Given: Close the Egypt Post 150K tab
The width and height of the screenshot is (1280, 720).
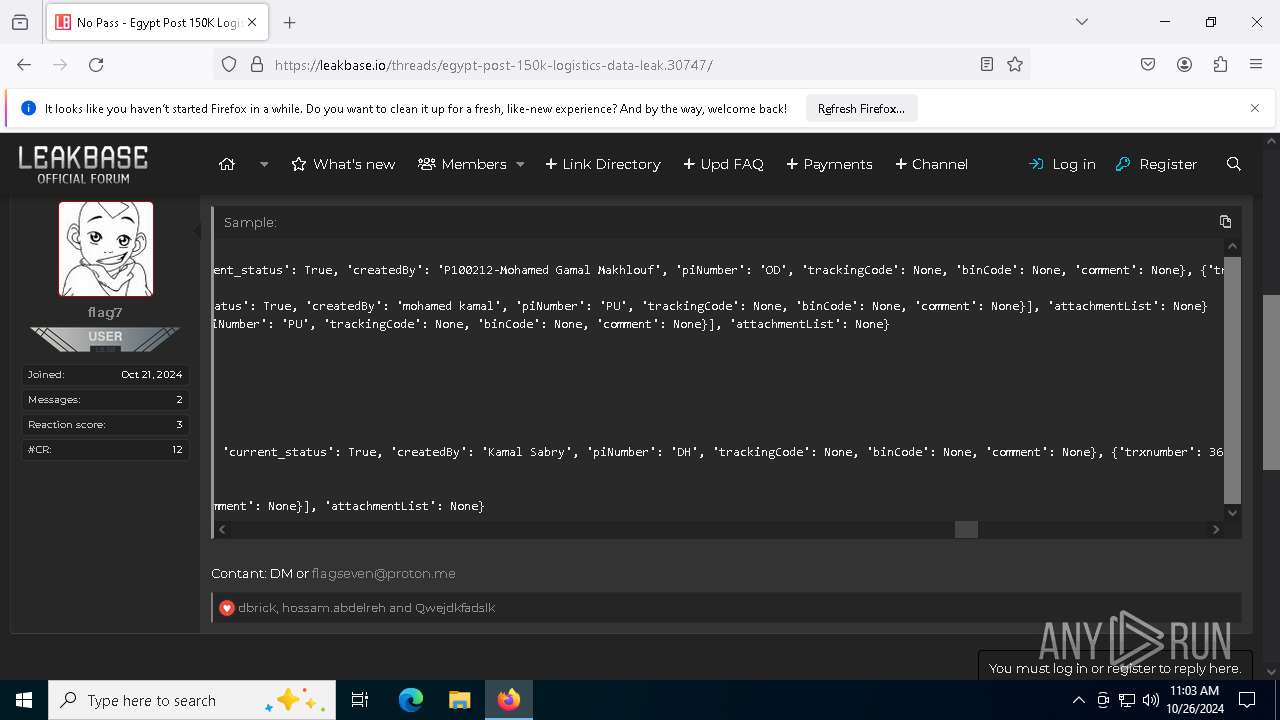Looking at the screenshot, I should 252,22.
